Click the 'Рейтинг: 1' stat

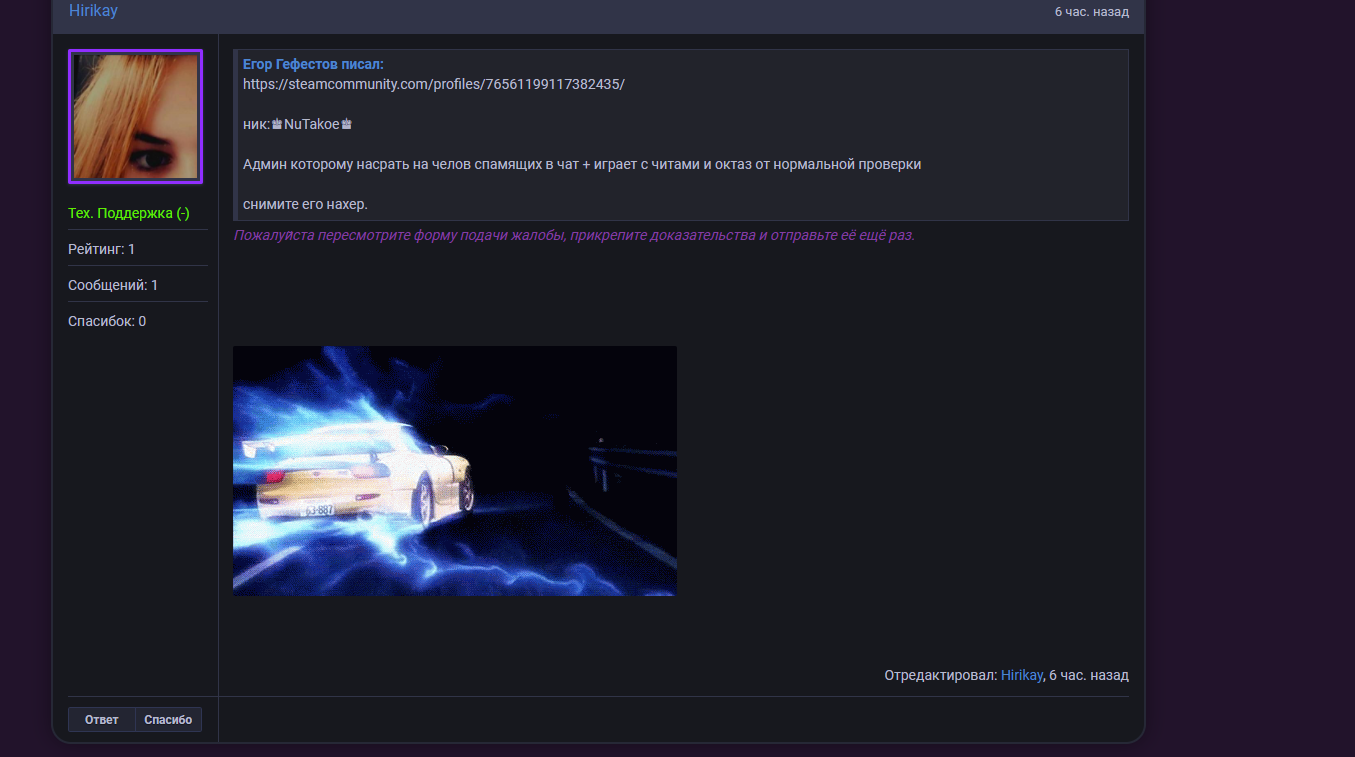(101, 249)
